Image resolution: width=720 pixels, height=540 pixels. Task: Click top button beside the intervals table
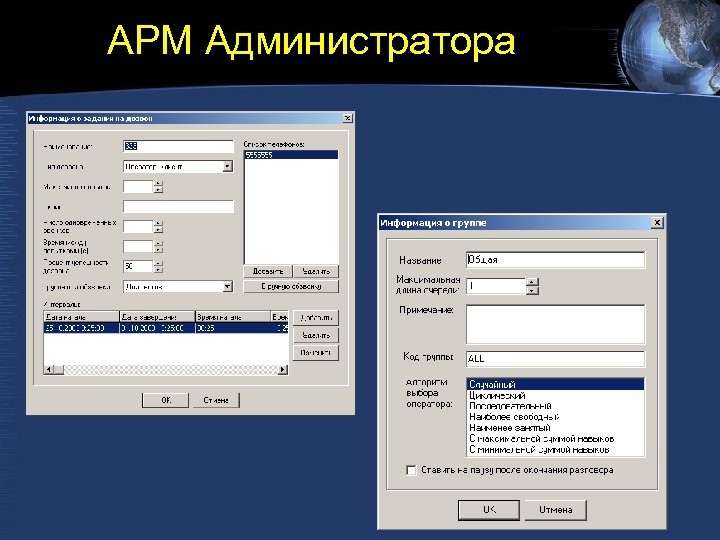[x=316, y=317]
